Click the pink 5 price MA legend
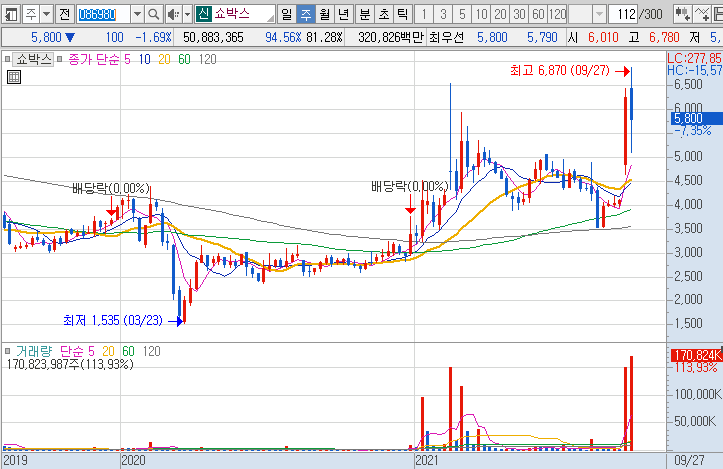The image size is (723, 469). 127,59
